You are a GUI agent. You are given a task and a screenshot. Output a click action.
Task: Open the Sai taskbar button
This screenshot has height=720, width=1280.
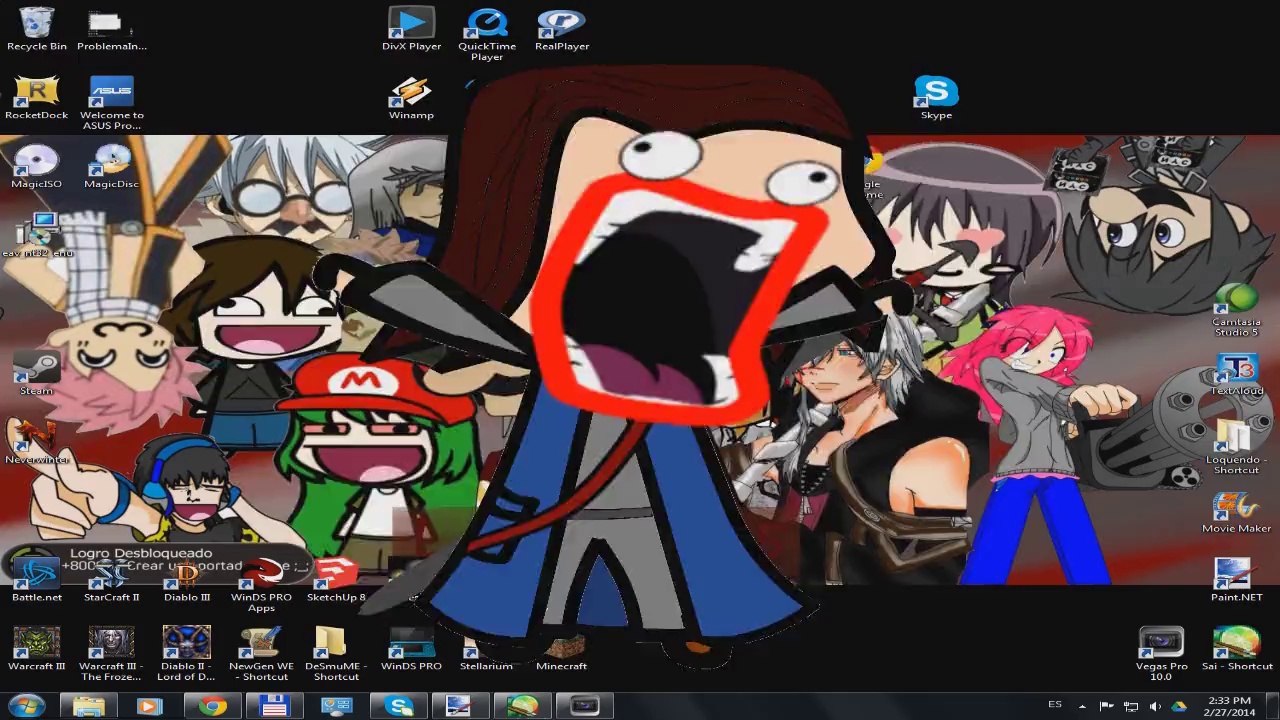(x=522, y=706)
